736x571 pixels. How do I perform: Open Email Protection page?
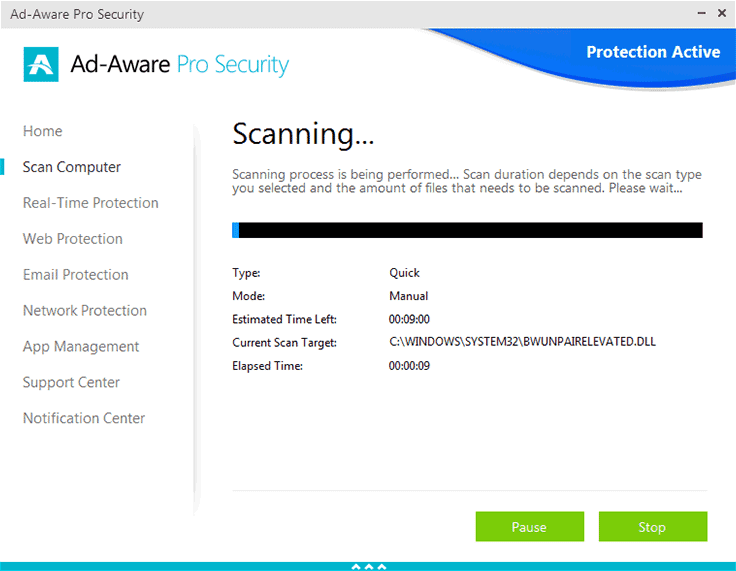76,275
